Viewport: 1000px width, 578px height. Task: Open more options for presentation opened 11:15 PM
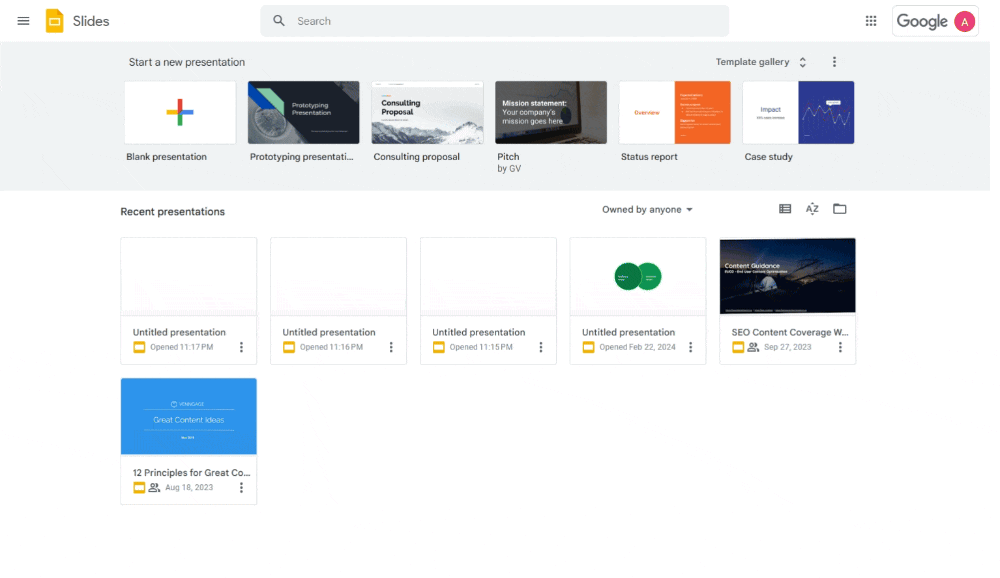pyautogui.click(x=541, y=347)
